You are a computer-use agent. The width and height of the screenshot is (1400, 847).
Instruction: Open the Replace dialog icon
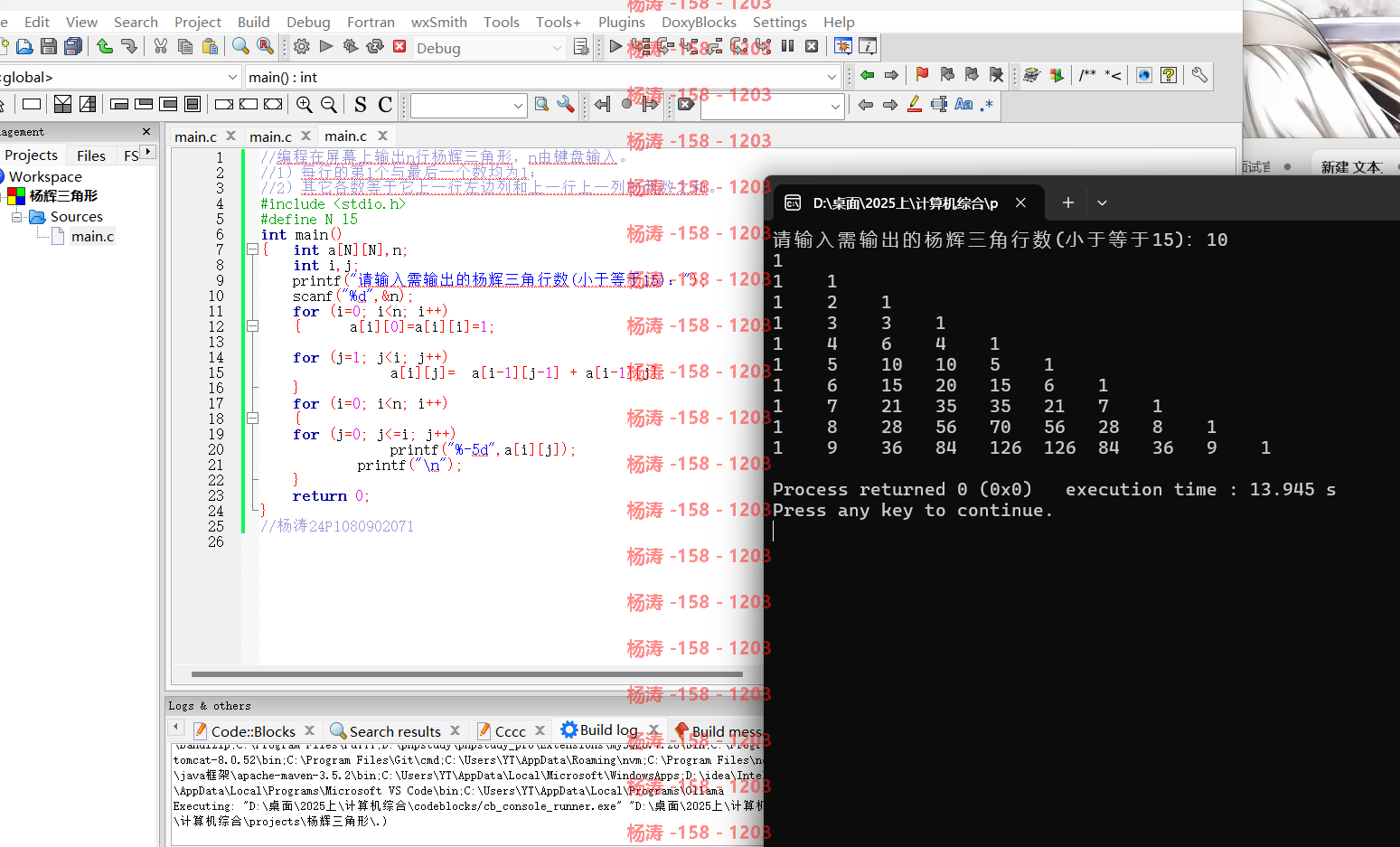265,46
